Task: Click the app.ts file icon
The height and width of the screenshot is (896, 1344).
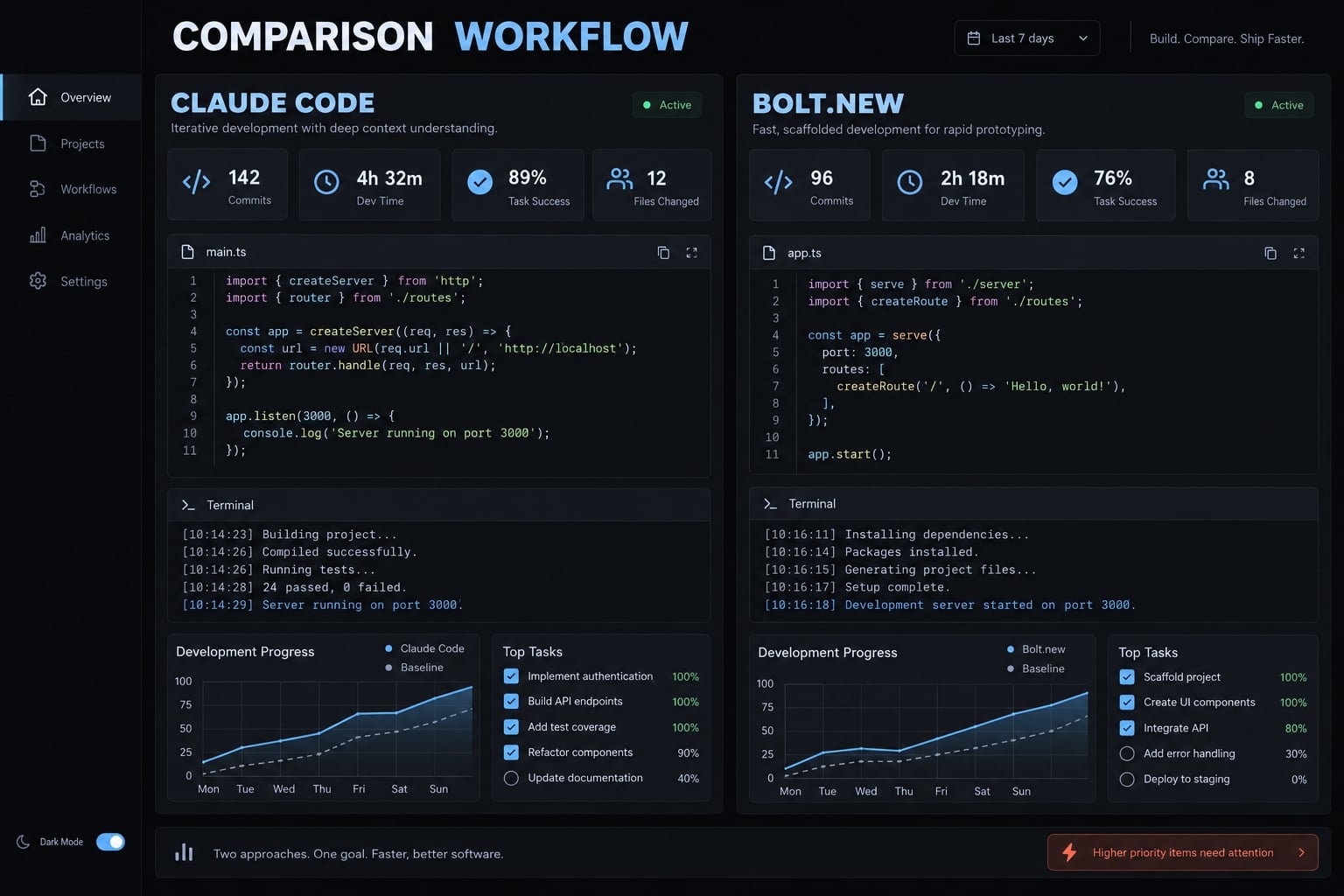Action: click(x=769, y=253)
